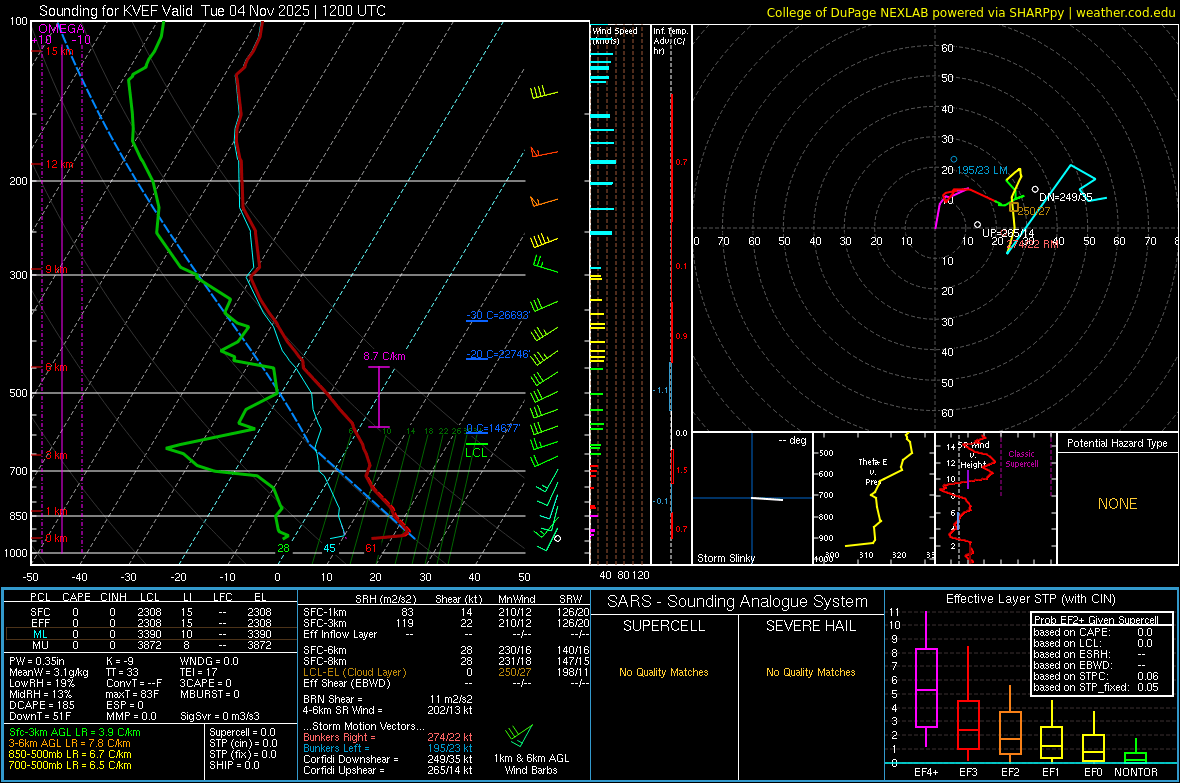Click 'Effective Layer STP (with CIN)' title
Viewport: 1180px width, 783px height.
(x=1030, y=599)
